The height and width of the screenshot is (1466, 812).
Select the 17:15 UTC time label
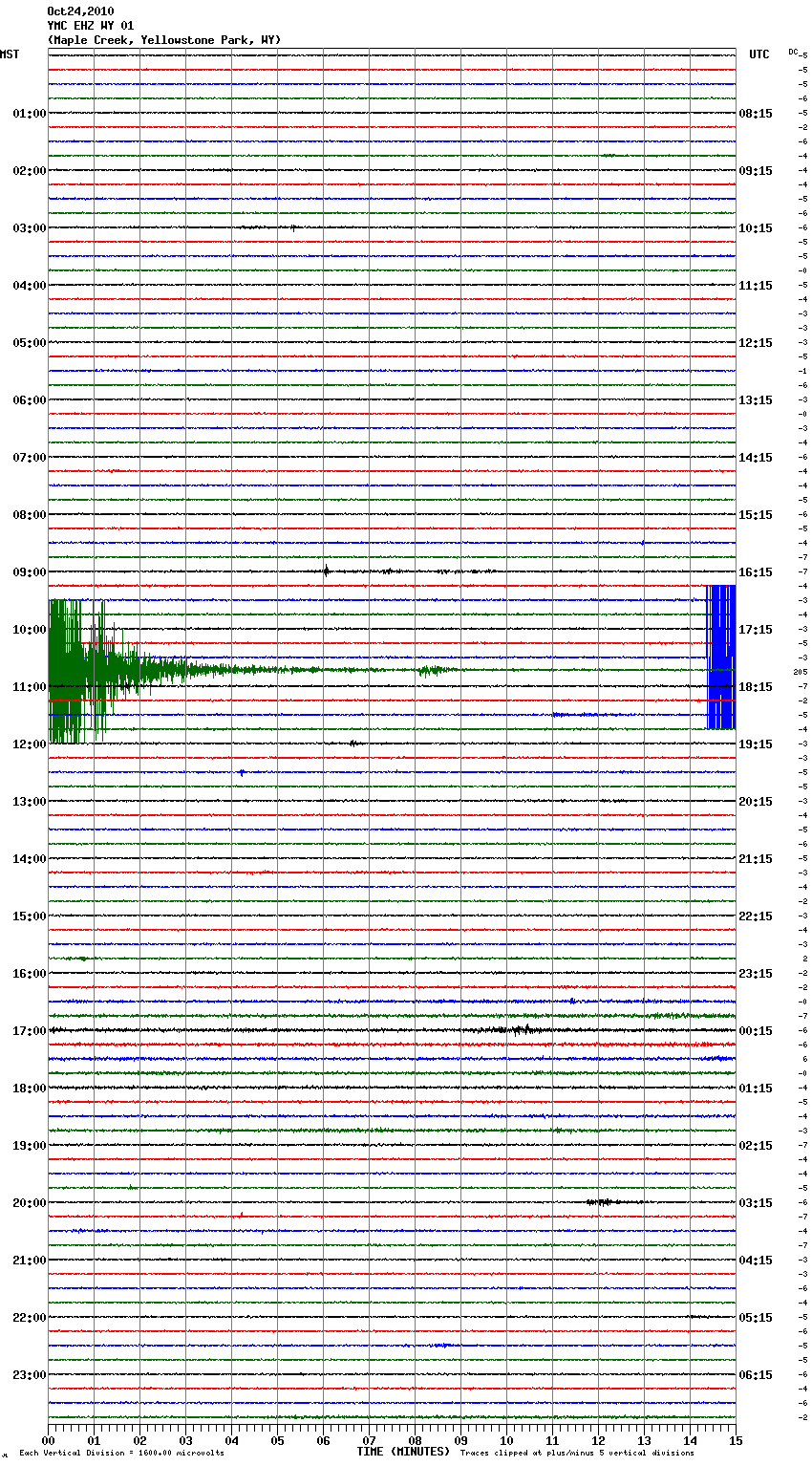[x=756, y=630]
